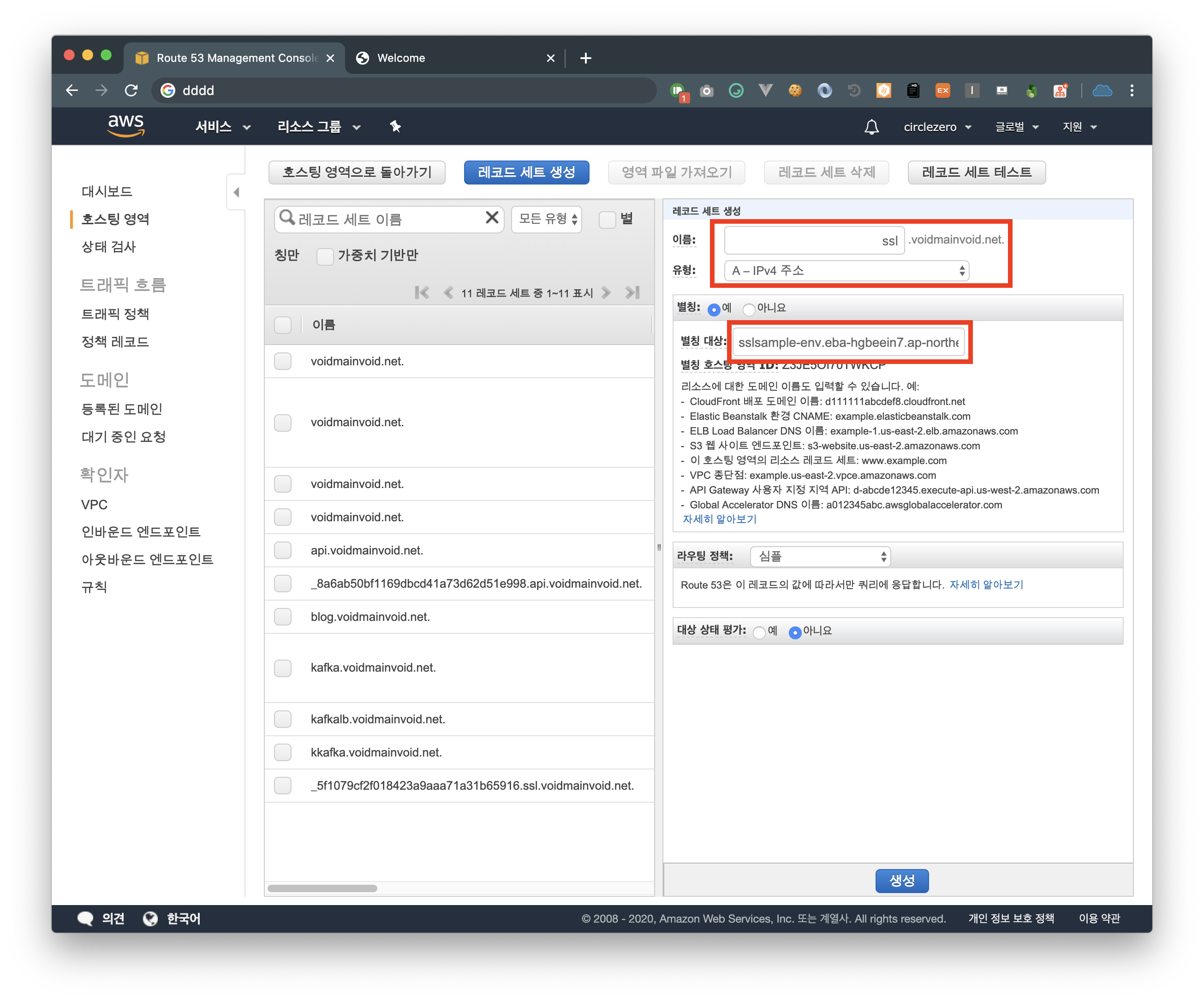Clear the record set search with X icon
Image resolution: width=1204 pixels, height=1001 pixels.
point(491,218)
